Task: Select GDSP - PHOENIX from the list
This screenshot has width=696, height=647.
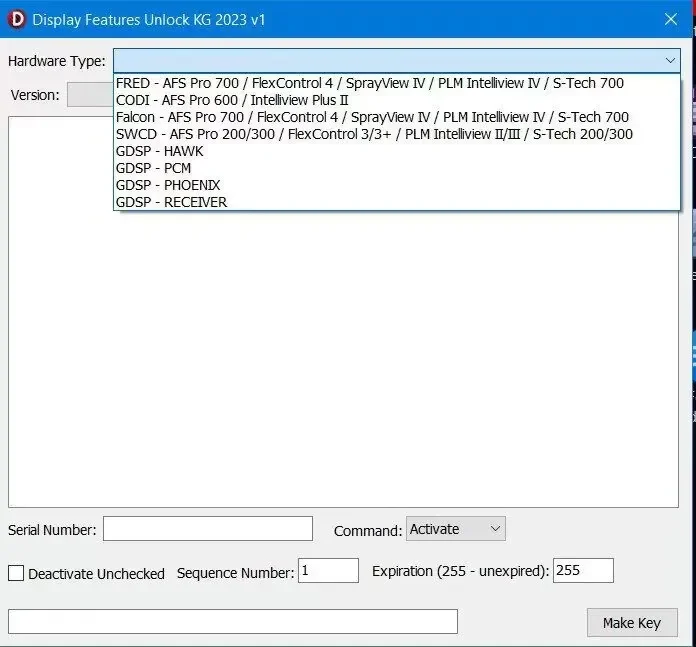Action: click(396, 185)
